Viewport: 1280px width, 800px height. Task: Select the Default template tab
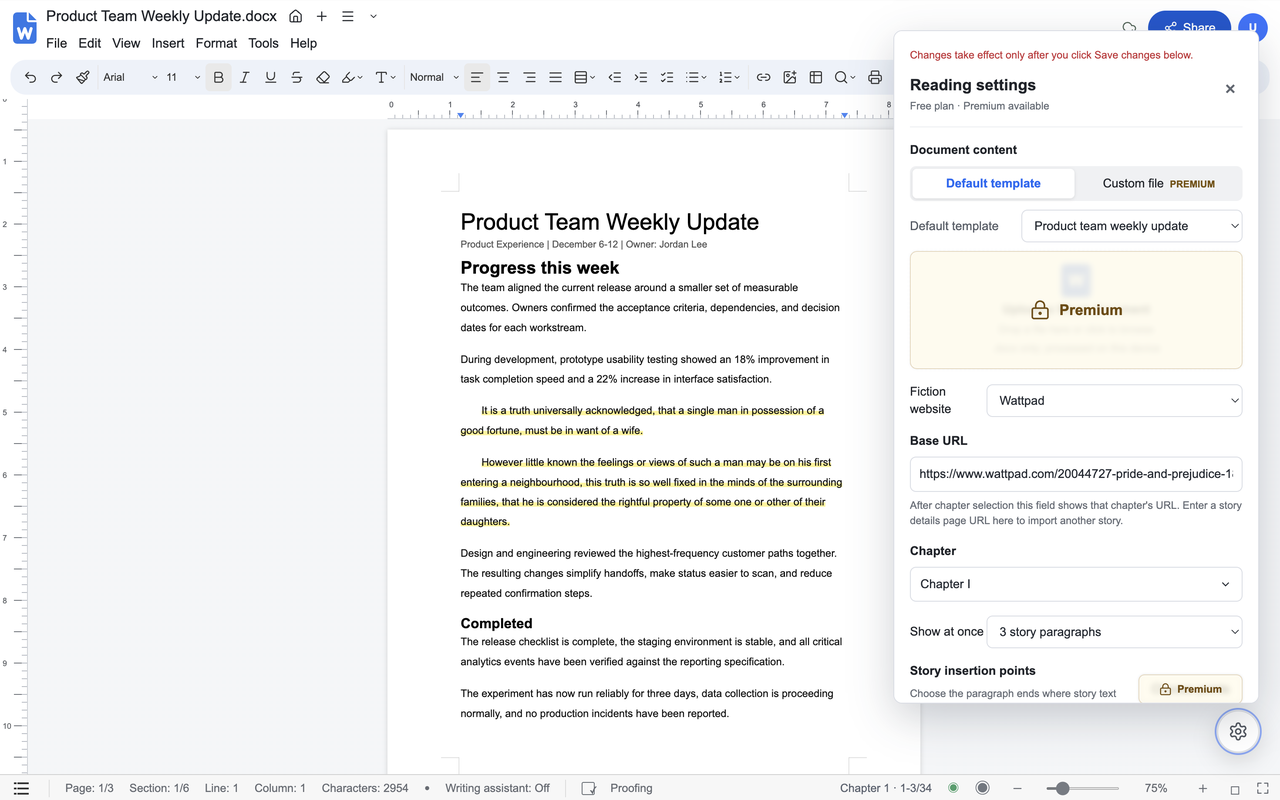coord(993,183)
